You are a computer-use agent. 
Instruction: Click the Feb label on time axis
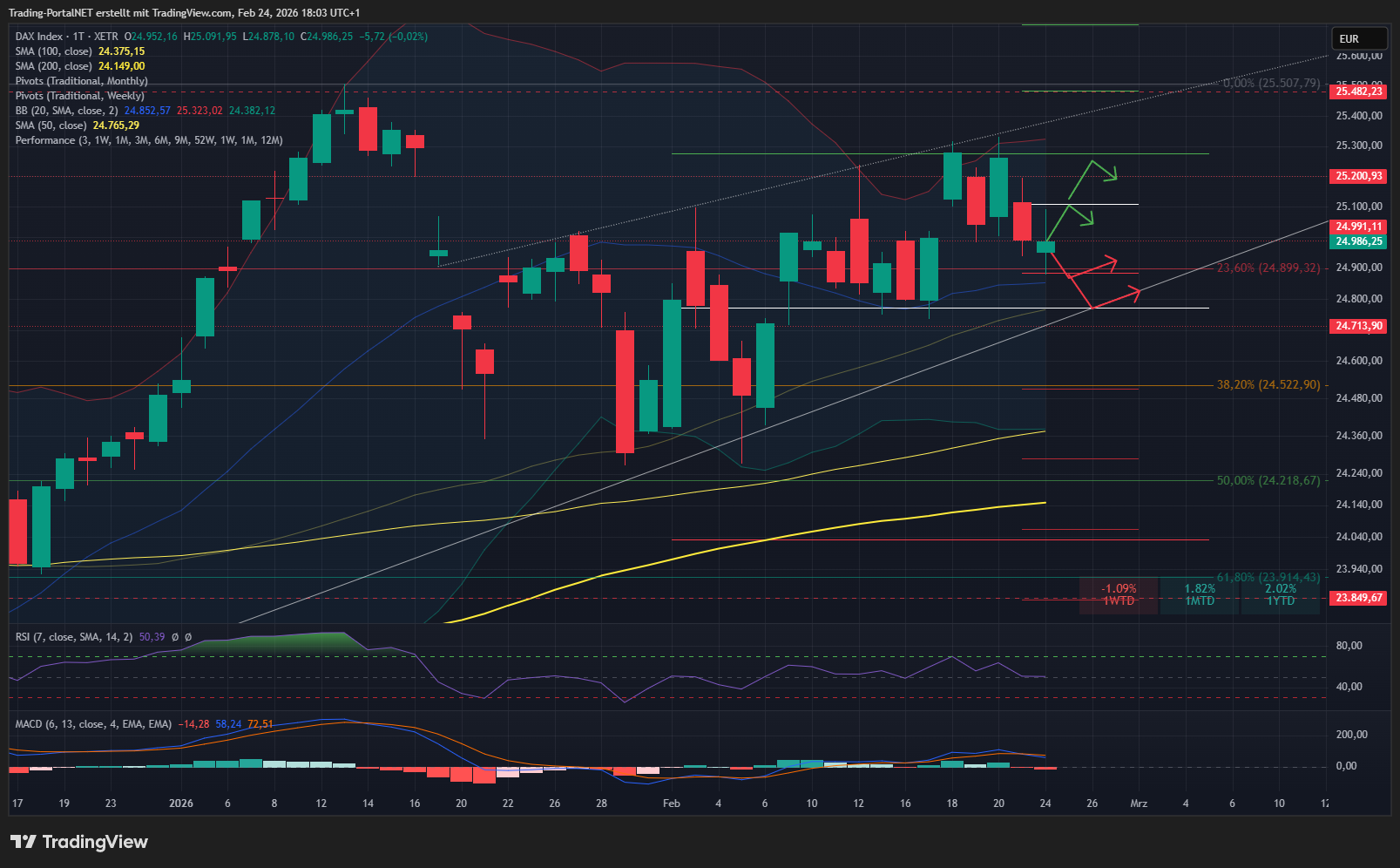click(671, 804)
